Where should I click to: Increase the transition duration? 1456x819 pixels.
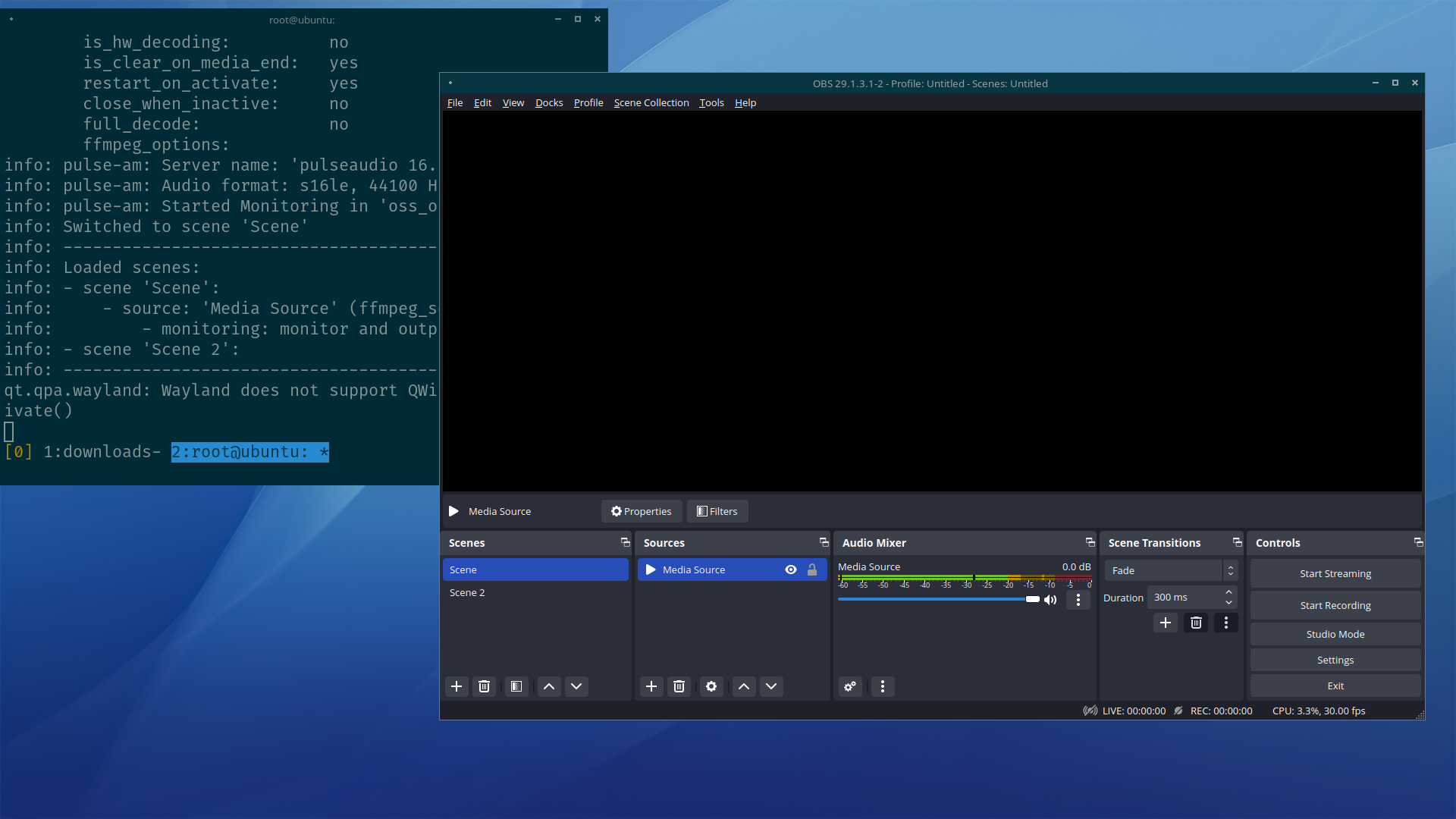coord(1229,592)
